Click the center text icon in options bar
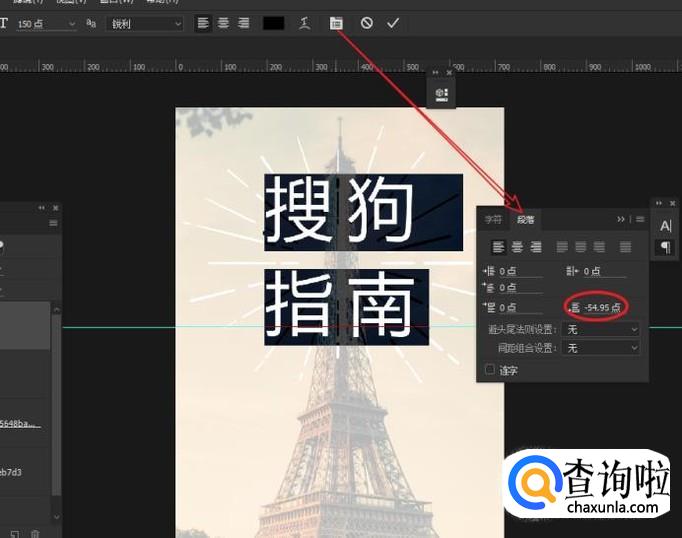This screenshot has width=682, height=538. [223, 23]
